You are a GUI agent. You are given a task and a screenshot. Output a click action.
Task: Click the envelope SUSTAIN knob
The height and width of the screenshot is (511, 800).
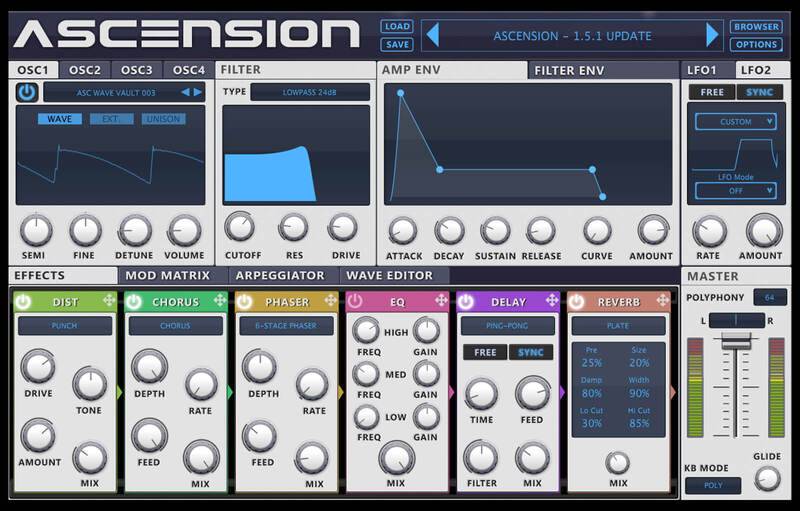495,231
